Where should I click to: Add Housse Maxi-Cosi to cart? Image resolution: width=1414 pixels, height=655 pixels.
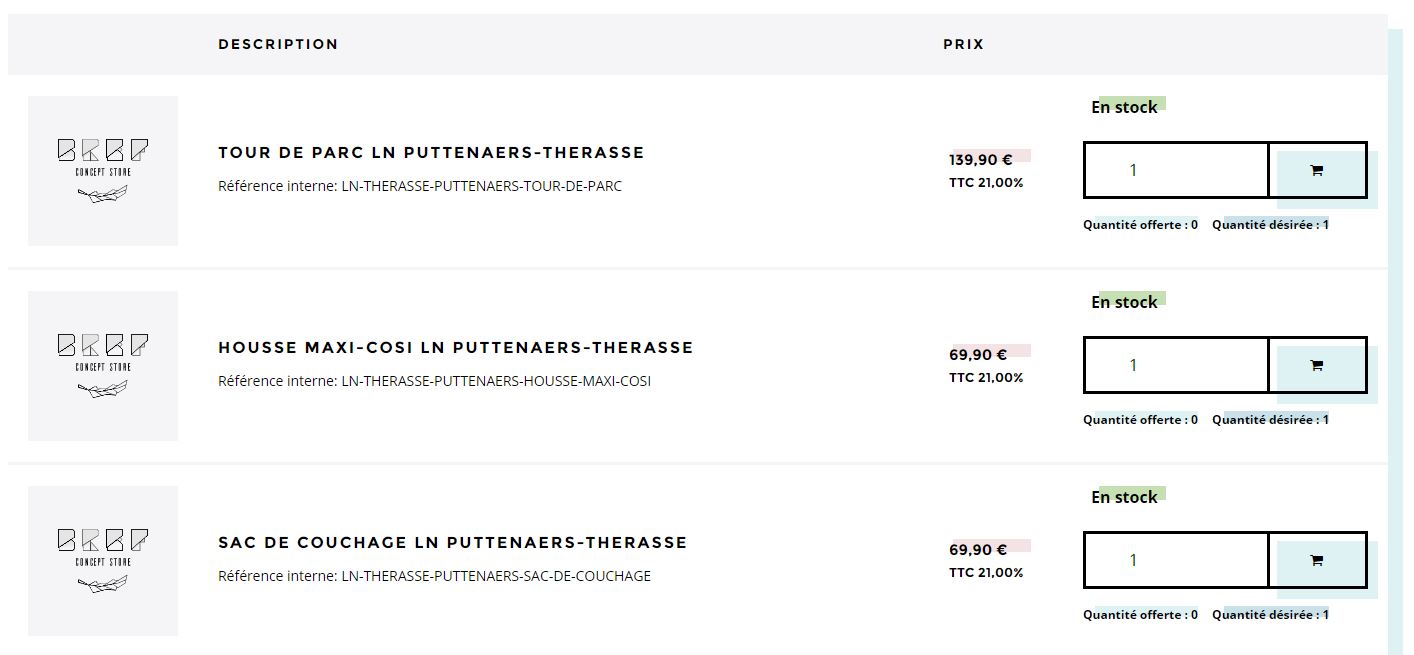[x=1317, y=366]
